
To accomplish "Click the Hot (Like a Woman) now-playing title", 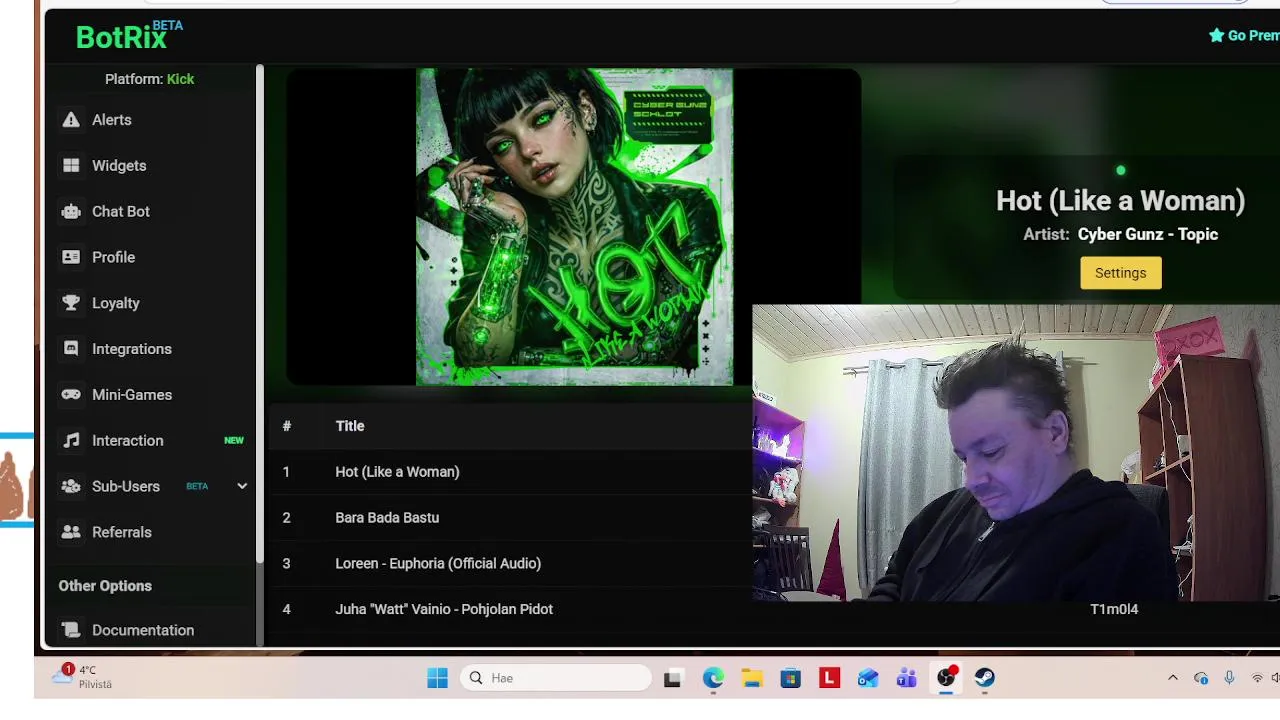I will click(x=1120, y=201).
